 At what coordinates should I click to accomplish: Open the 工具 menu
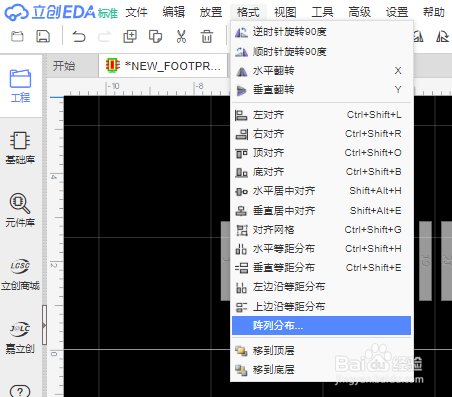coord(322,13)
